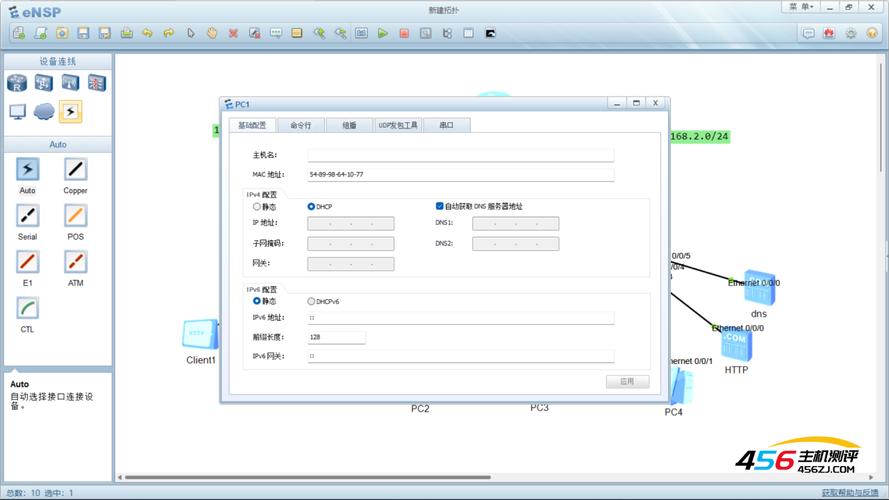Open the UDP发包工具 tab
This screenshot has width=889, height=500.
398,125
